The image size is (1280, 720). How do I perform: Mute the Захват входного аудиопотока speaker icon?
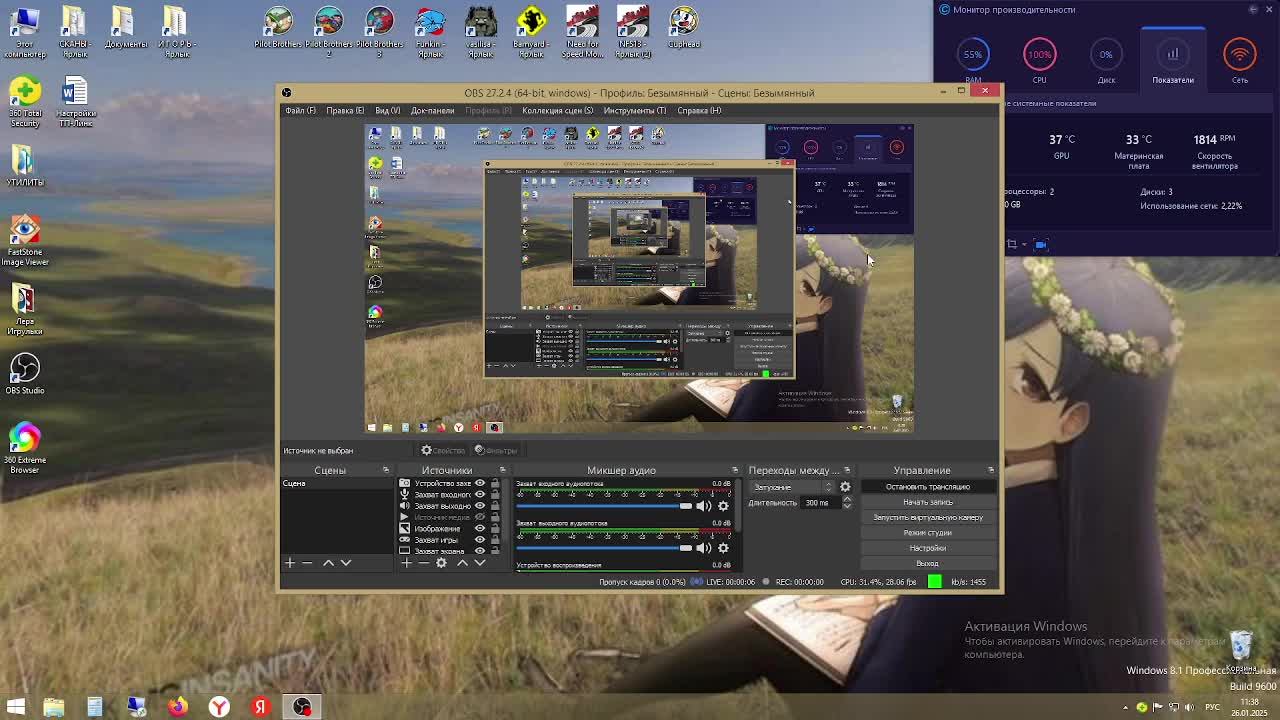pos(703,506)
